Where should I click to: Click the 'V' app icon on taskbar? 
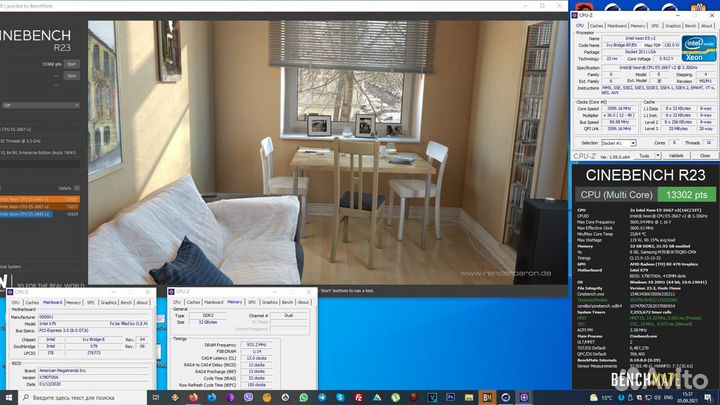point(432,398)
